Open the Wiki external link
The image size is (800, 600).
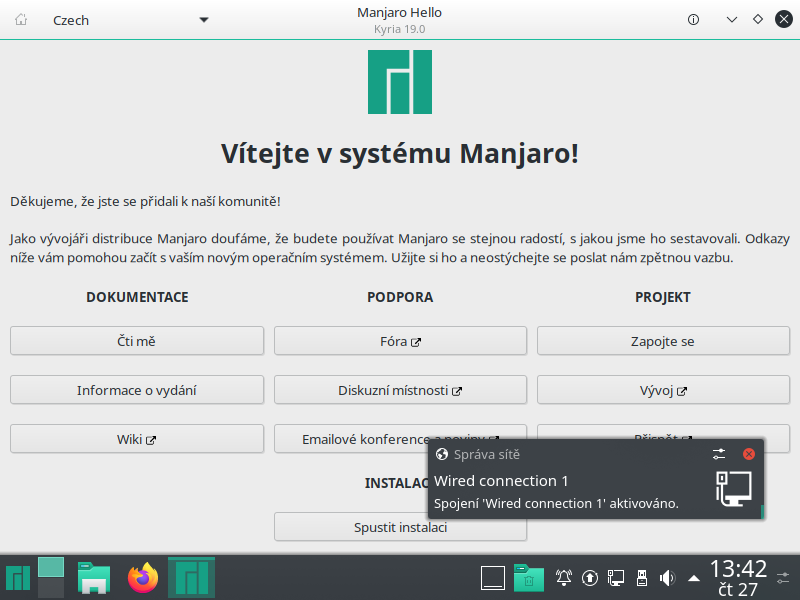(x=137, y=438)
